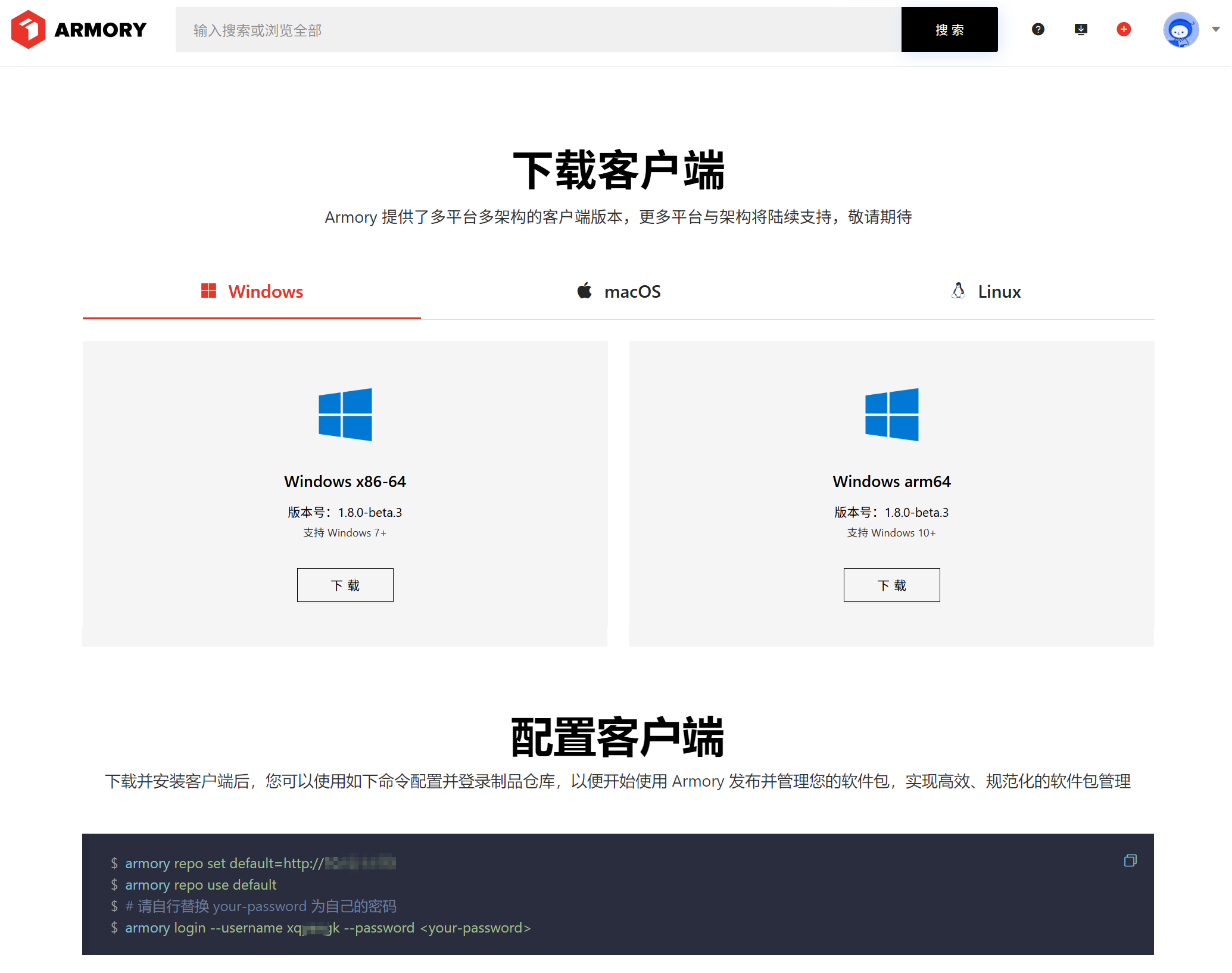1232x973 pixels.
Task: Switch to the Windows tab
Action: coord(252,291)
